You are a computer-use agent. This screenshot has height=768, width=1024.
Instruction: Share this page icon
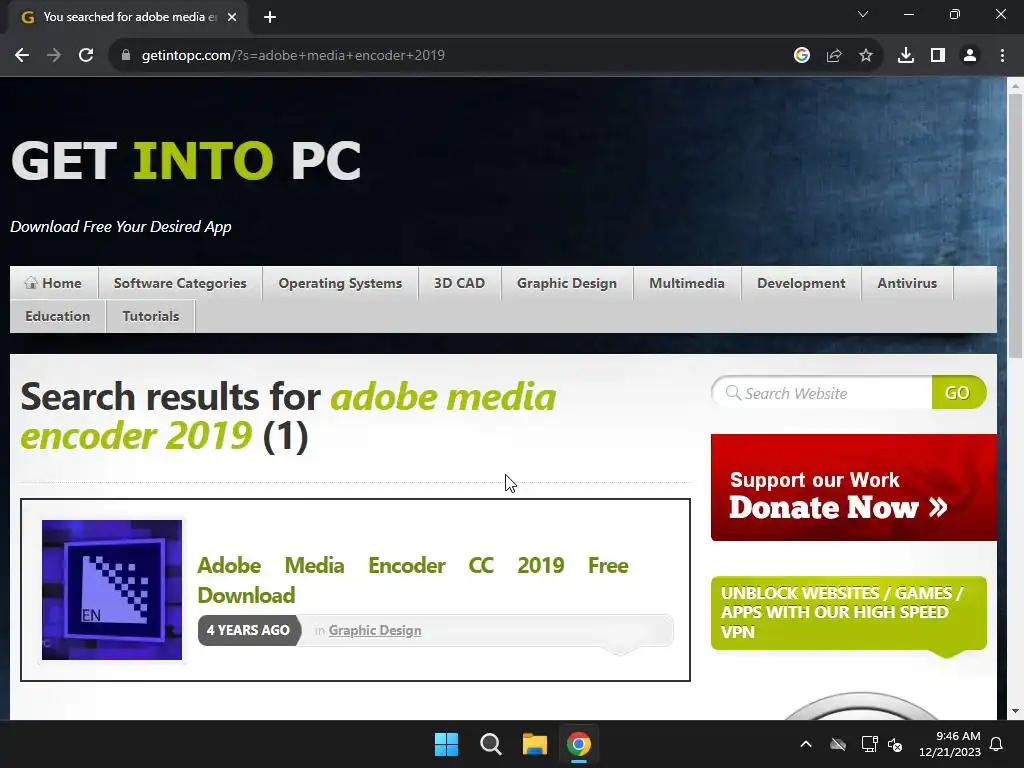point(833,56)
